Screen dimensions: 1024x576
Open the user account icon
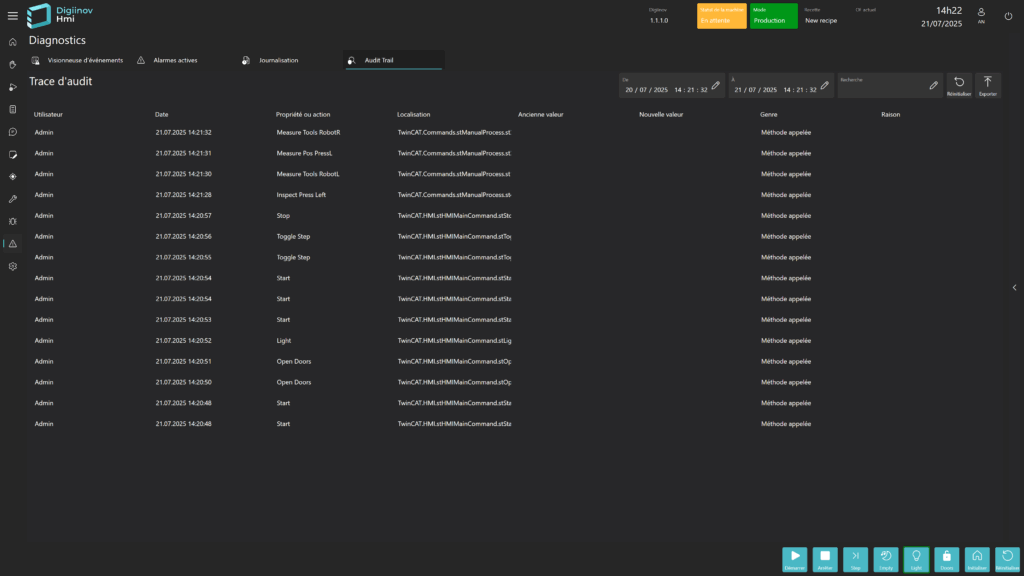(980, 15)
